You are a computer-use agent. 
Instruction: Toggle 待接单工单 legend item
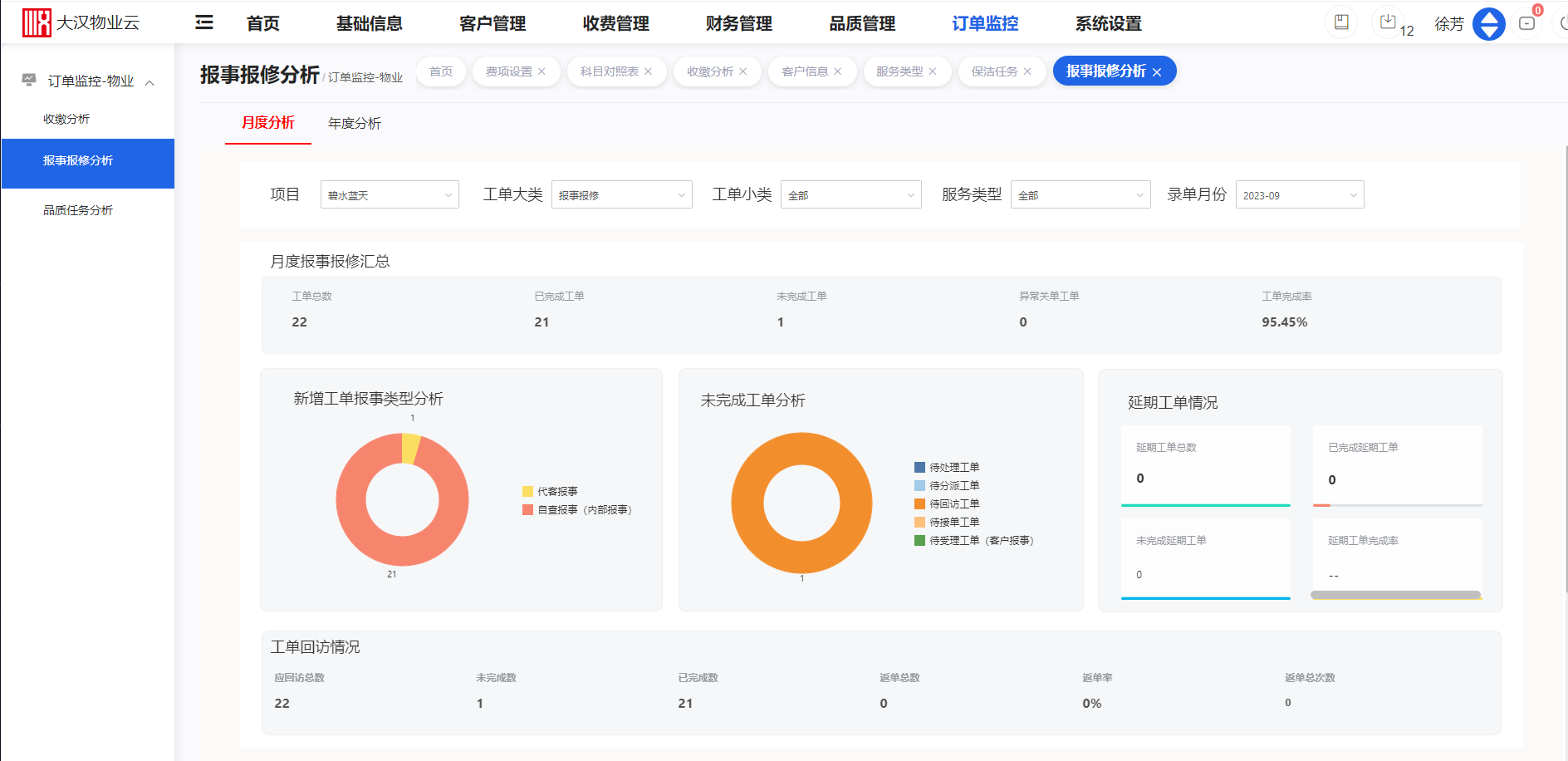(947, 522)
